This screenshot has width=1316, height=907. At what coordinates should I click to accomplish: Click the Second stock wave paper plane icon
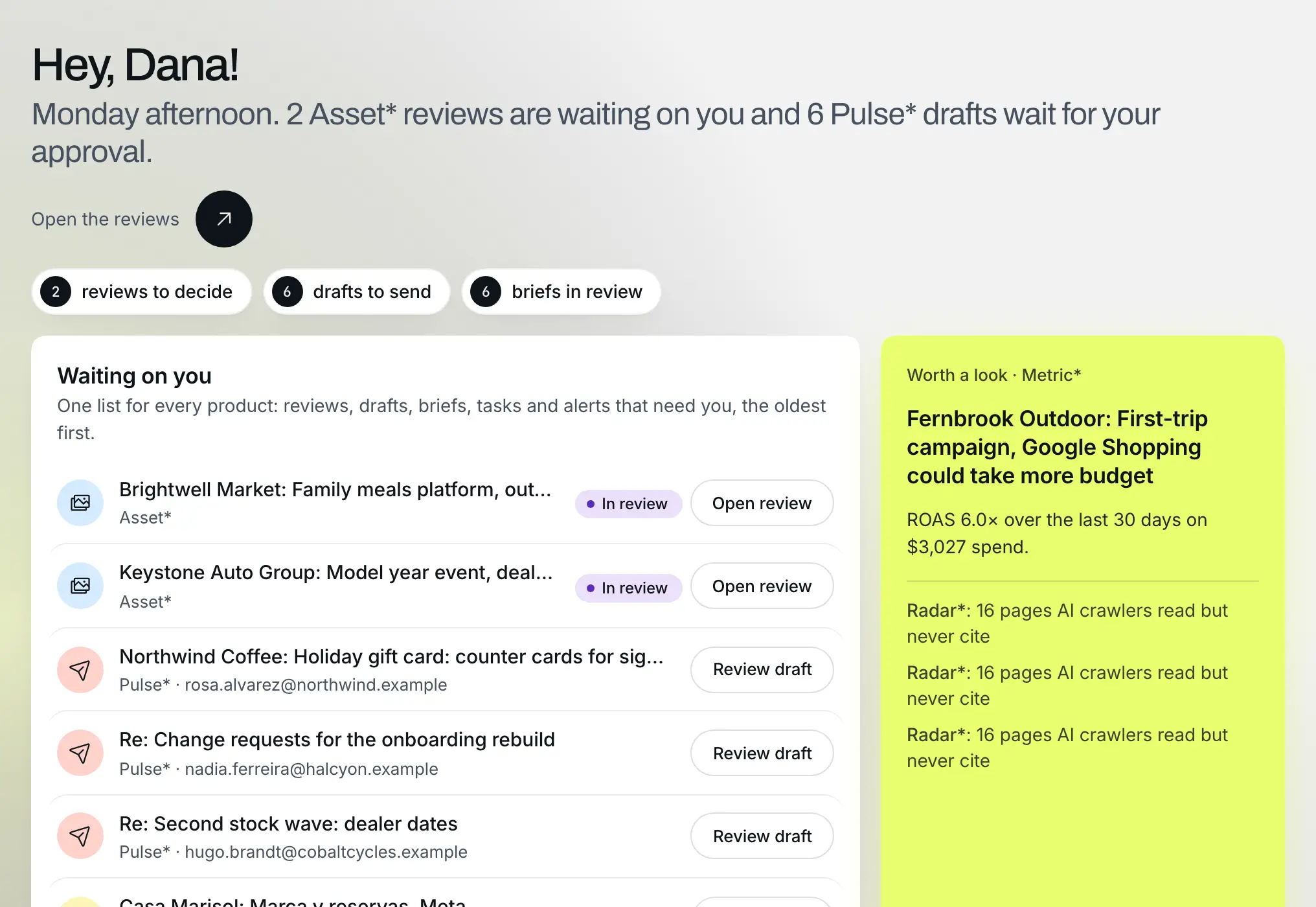pos(80,836)
